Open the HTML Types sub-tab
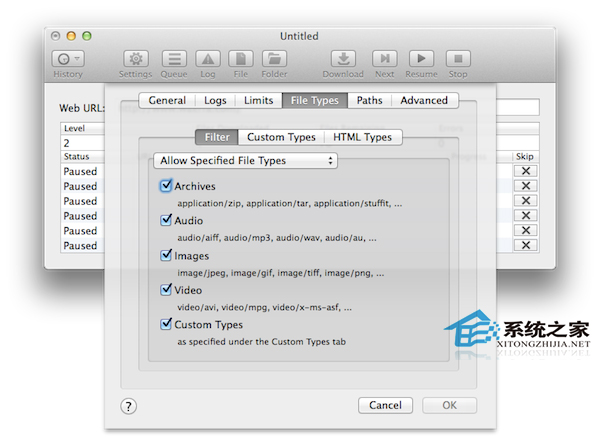The width and height of the screenshot is (600, 437). coord(363,137)
